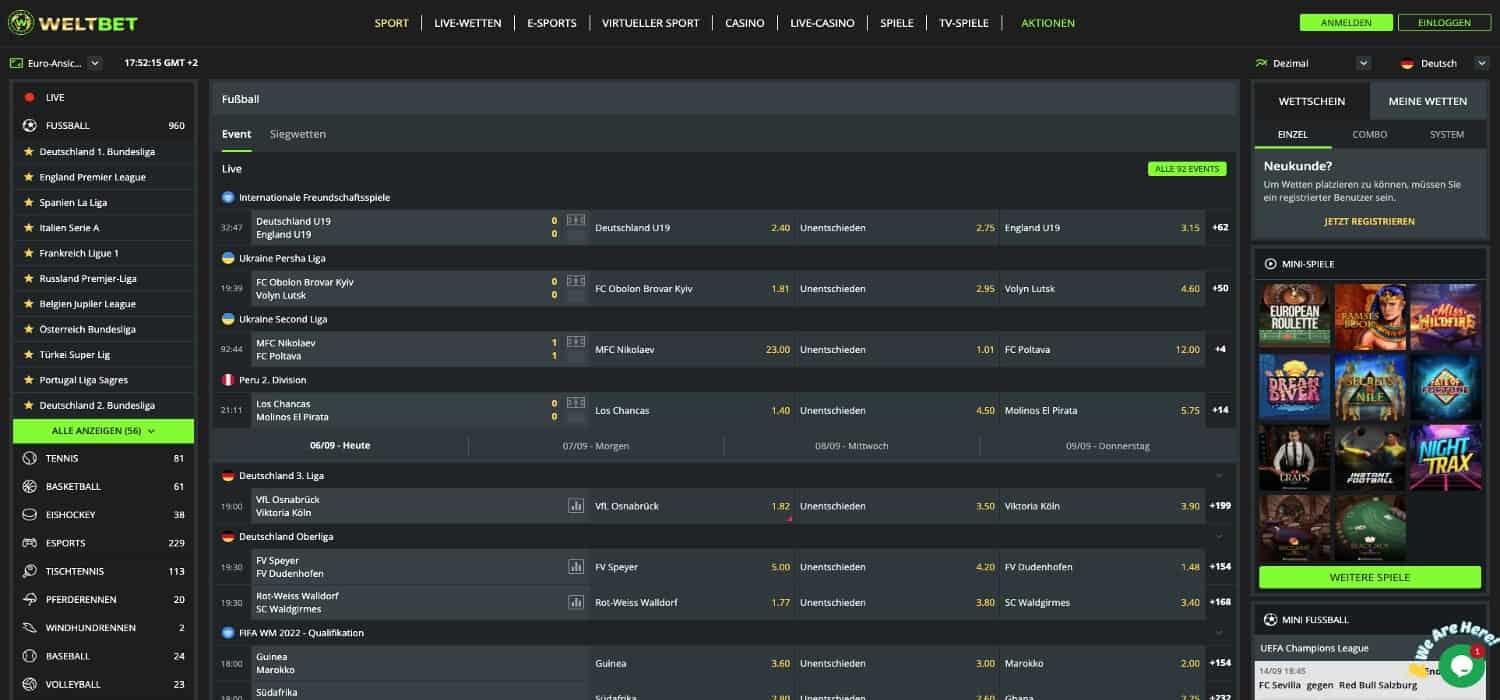Image resolution: width=1500 pixels, height=700 pixels.
Task: Select Unentschieden odds 1.01 for MFC Nikolaev match
Action: pos(897,350)
